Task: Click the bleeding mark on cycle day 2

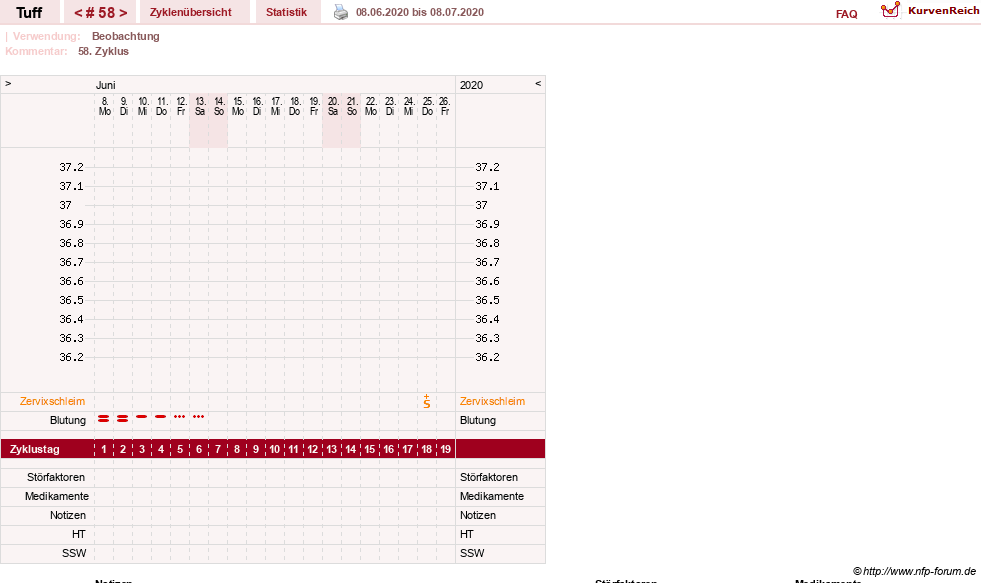Action: click(123, 418)
